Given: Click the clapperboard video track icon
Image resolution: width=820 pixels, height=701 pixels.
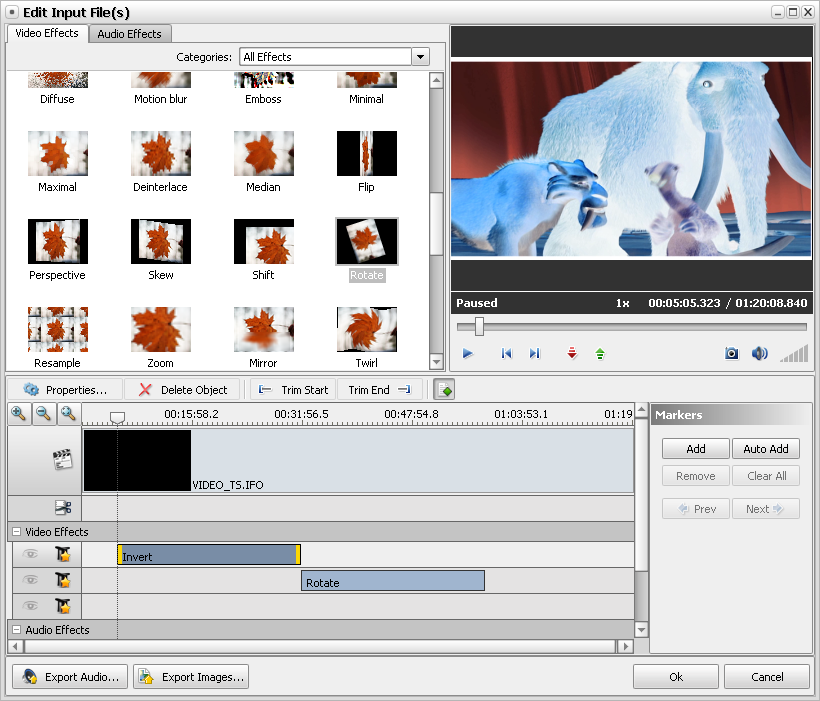Looking at the screenshot, I should (x=63, y=459).
